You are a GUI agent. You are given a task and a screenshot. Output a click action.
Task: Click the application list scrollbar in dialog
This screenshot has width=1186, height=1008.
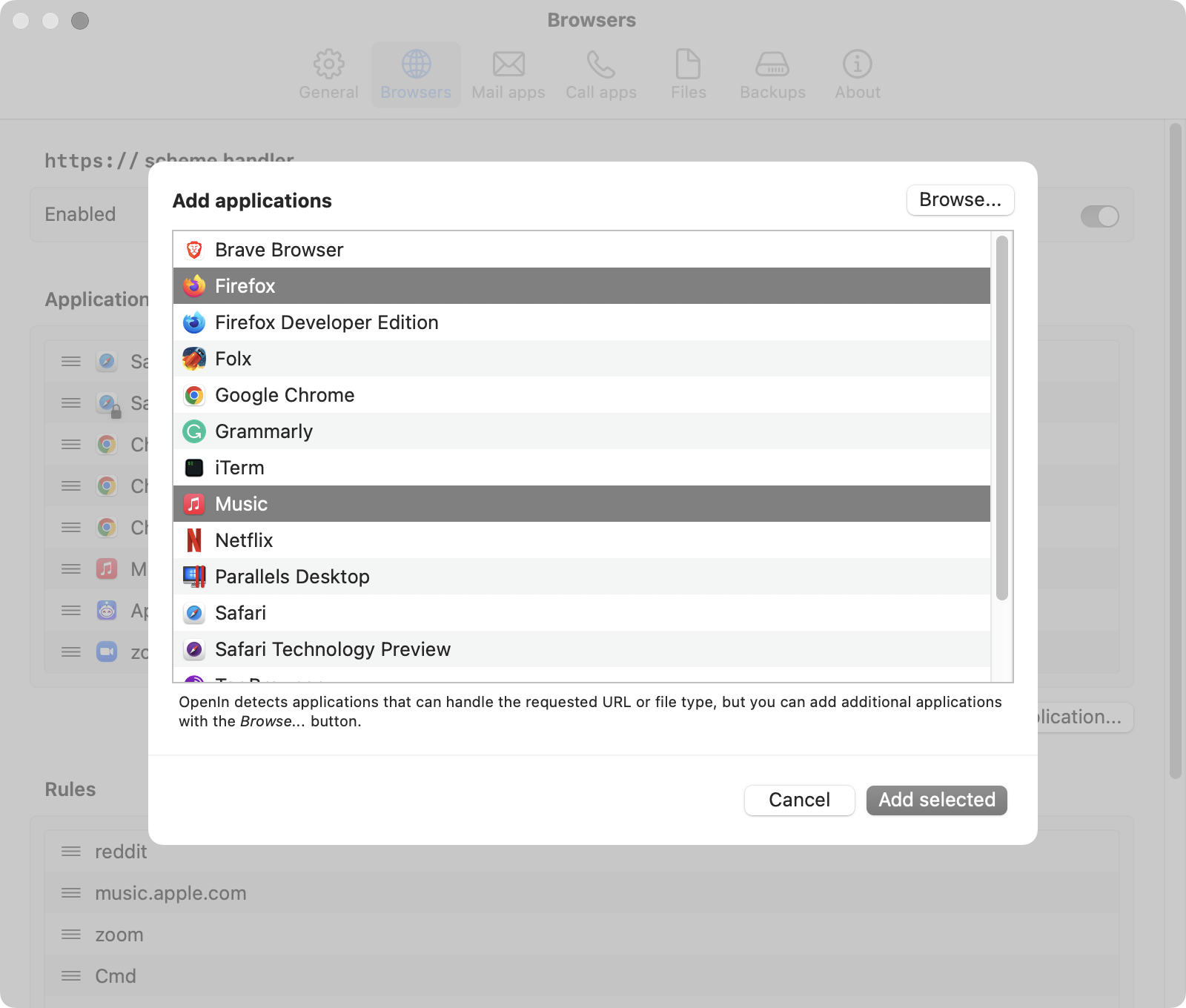[x=1002, y=418]
